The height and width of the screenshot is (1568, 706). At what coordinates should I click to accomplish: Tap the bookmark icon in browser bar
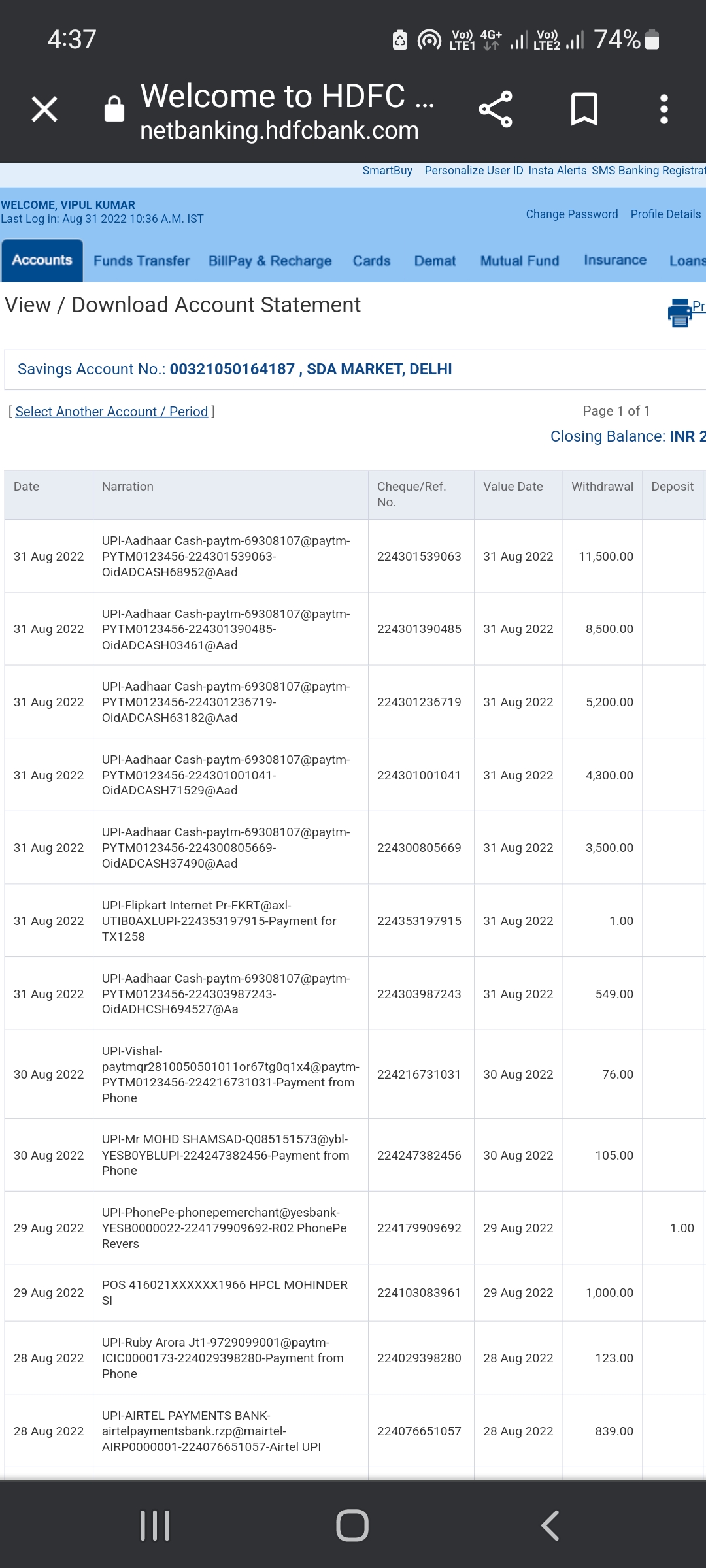click(x=584, y=109)
